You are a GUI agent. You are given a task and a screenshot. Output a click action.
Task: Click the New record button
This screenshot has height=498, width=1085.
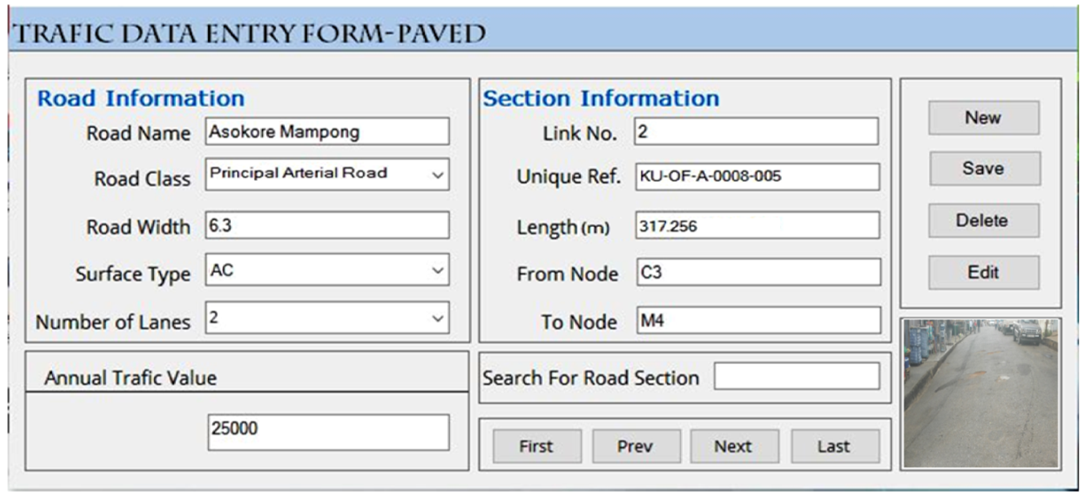(x=983, y=118)
